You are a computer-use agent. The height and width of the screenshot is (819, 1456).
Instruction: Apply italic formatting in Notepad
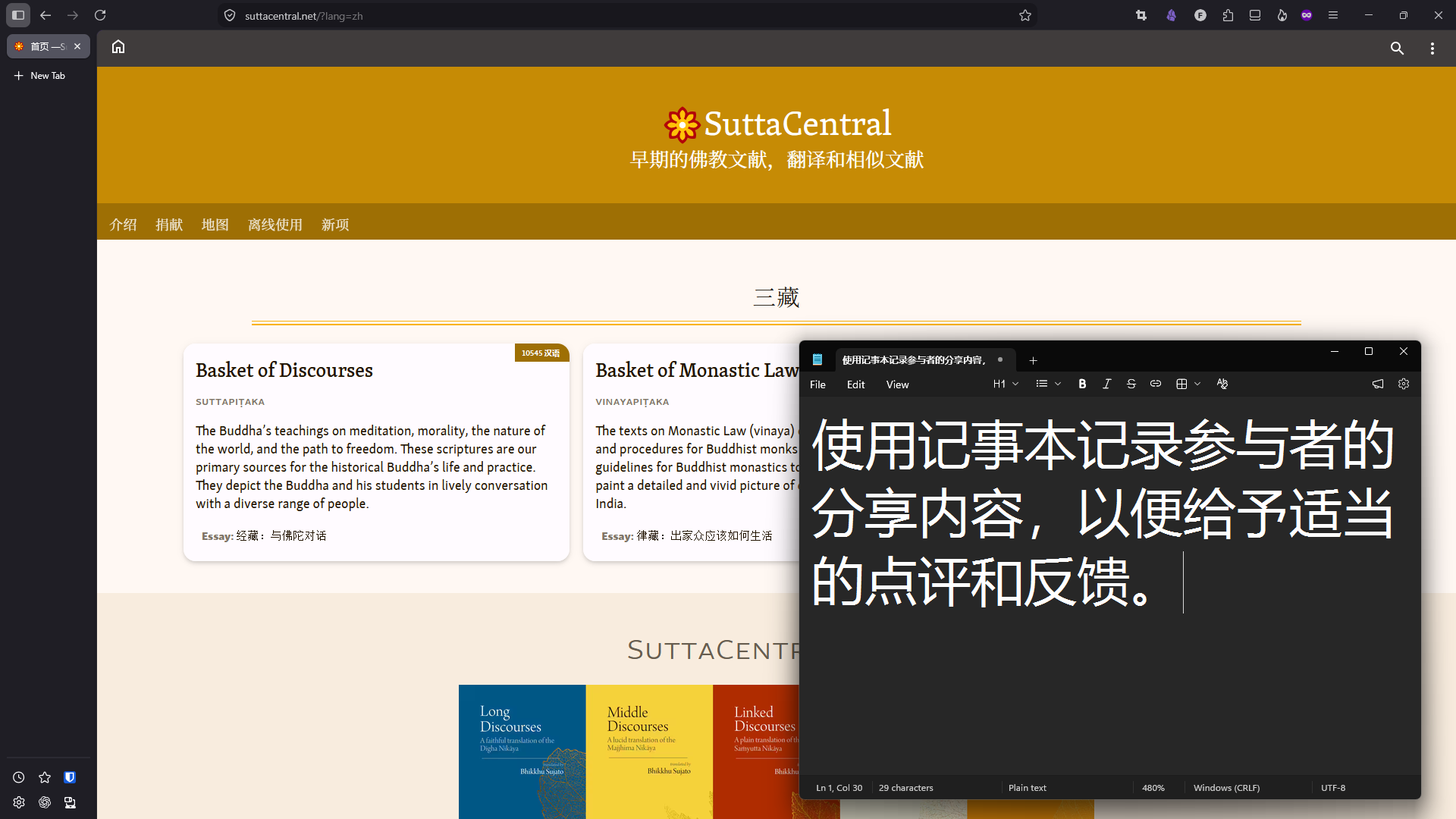coord(1106,384)
